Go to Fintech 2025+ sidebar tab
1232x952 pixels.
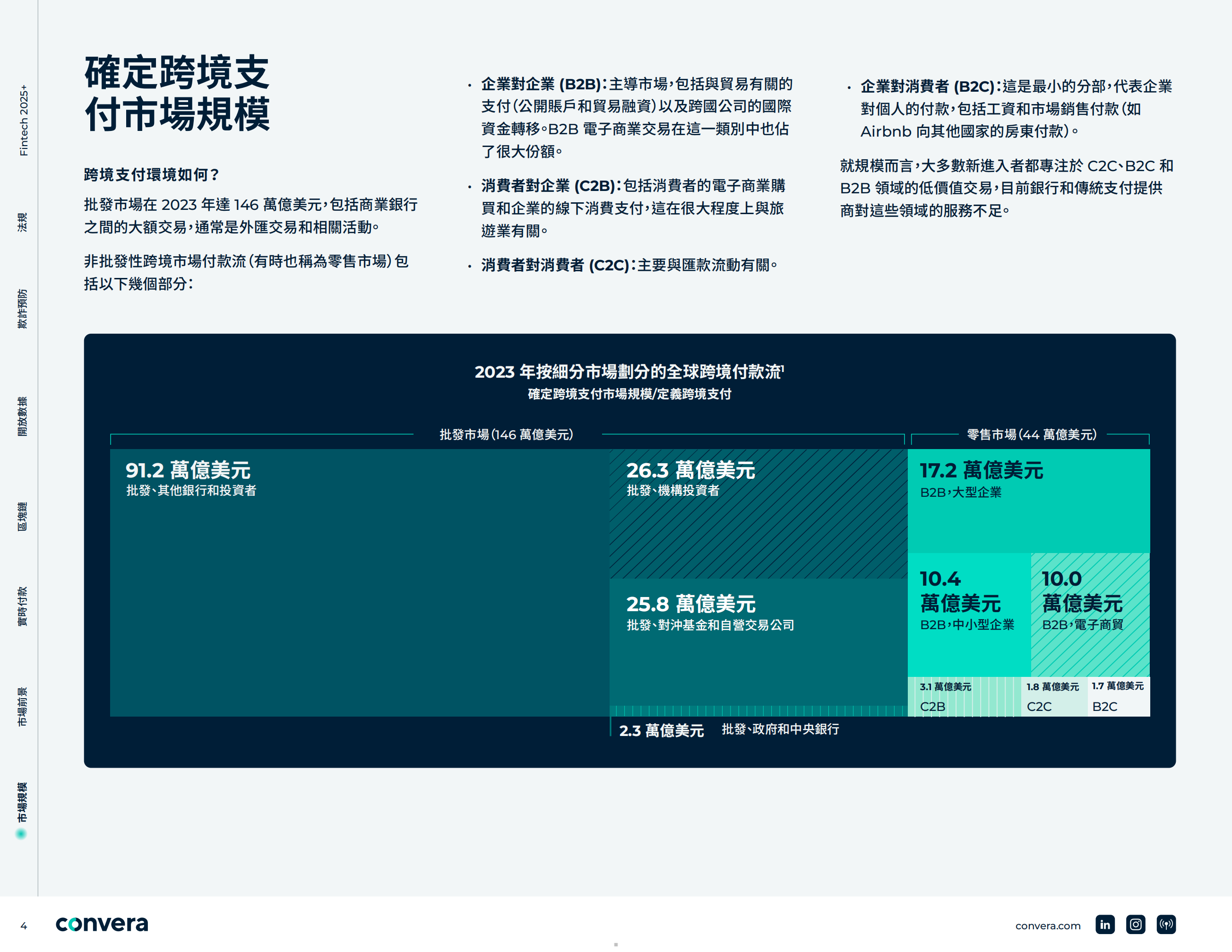[x=23, y=120]
